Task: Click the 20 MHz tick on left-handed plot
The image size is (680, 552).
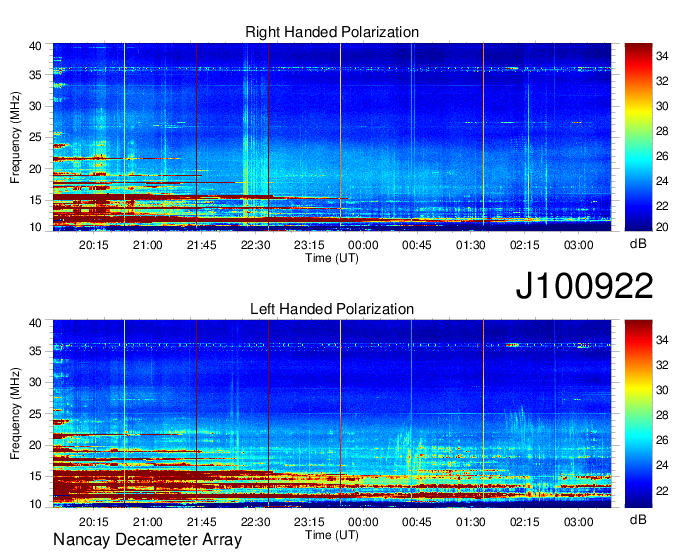Action: 35,445
